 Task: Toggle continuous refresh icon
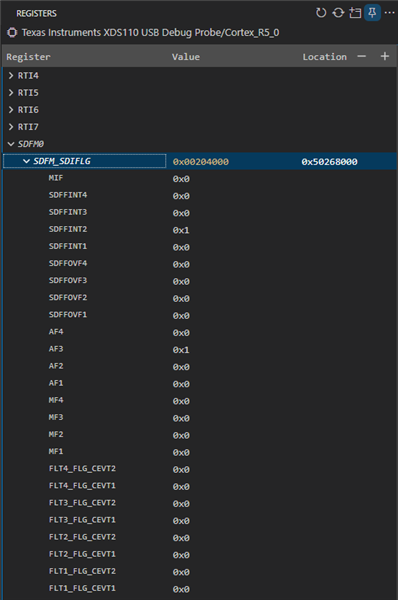[338, 13]
